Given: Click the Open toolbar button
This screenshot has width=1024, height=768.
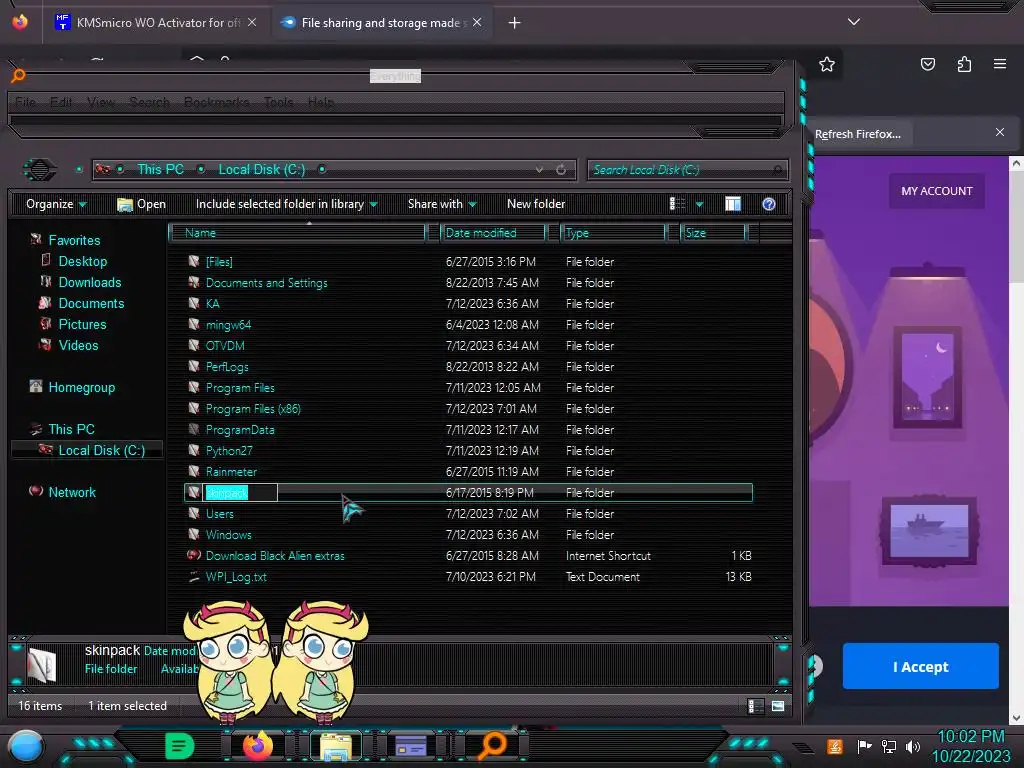Looking at the screenshot, I should (141, 204).
